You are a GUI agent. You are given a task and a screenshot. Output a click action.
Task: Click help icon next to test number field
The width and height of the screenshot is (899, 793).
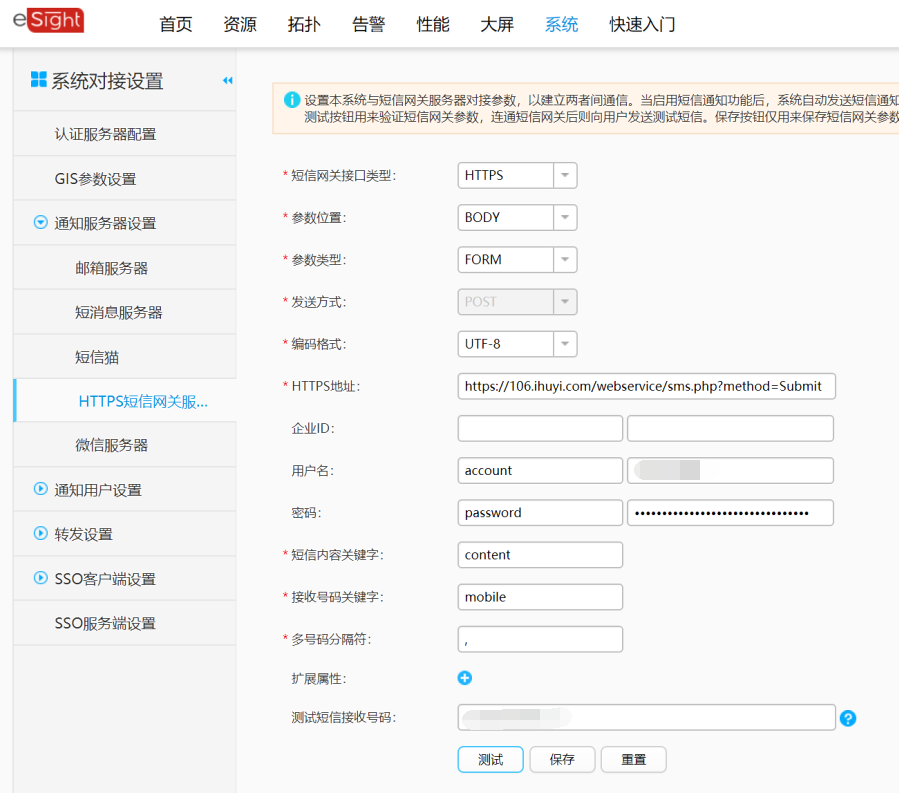(848, 718)
